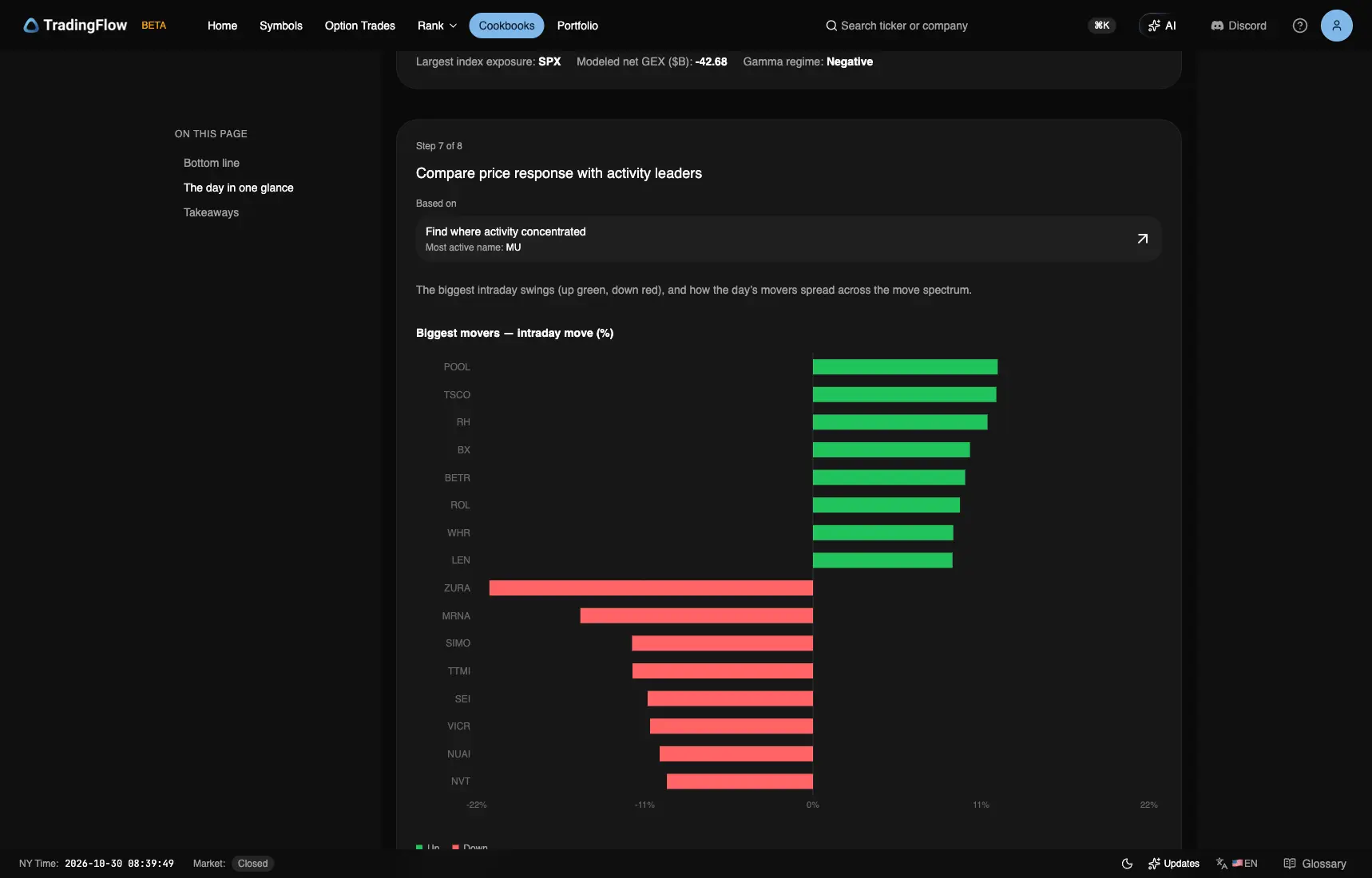Click the search magnifier icon
This screenshot has width=1372, height=878.
click(831, 26)
